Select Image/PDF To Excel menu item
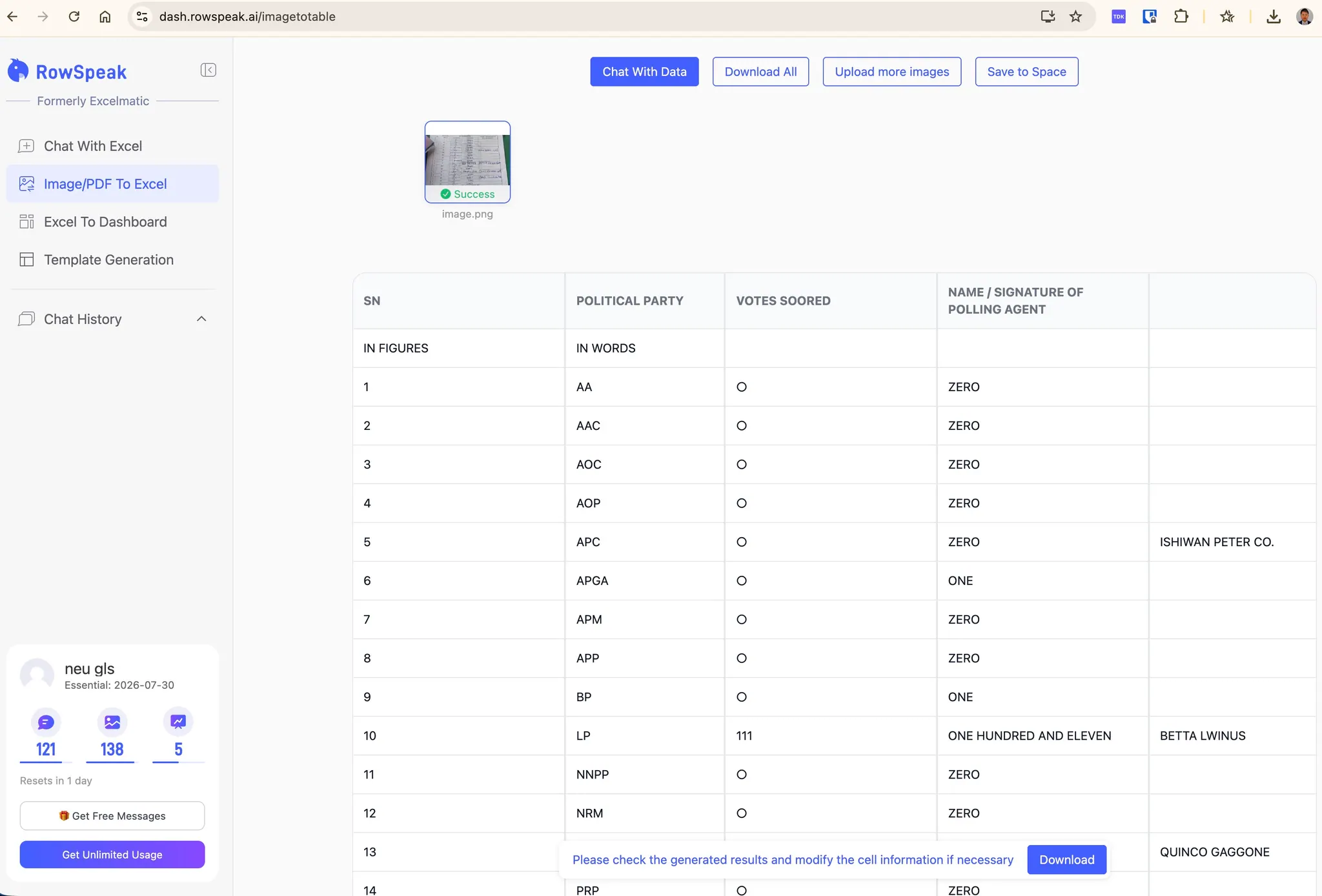The image size is (1322, 896). (x=112, y=184)
